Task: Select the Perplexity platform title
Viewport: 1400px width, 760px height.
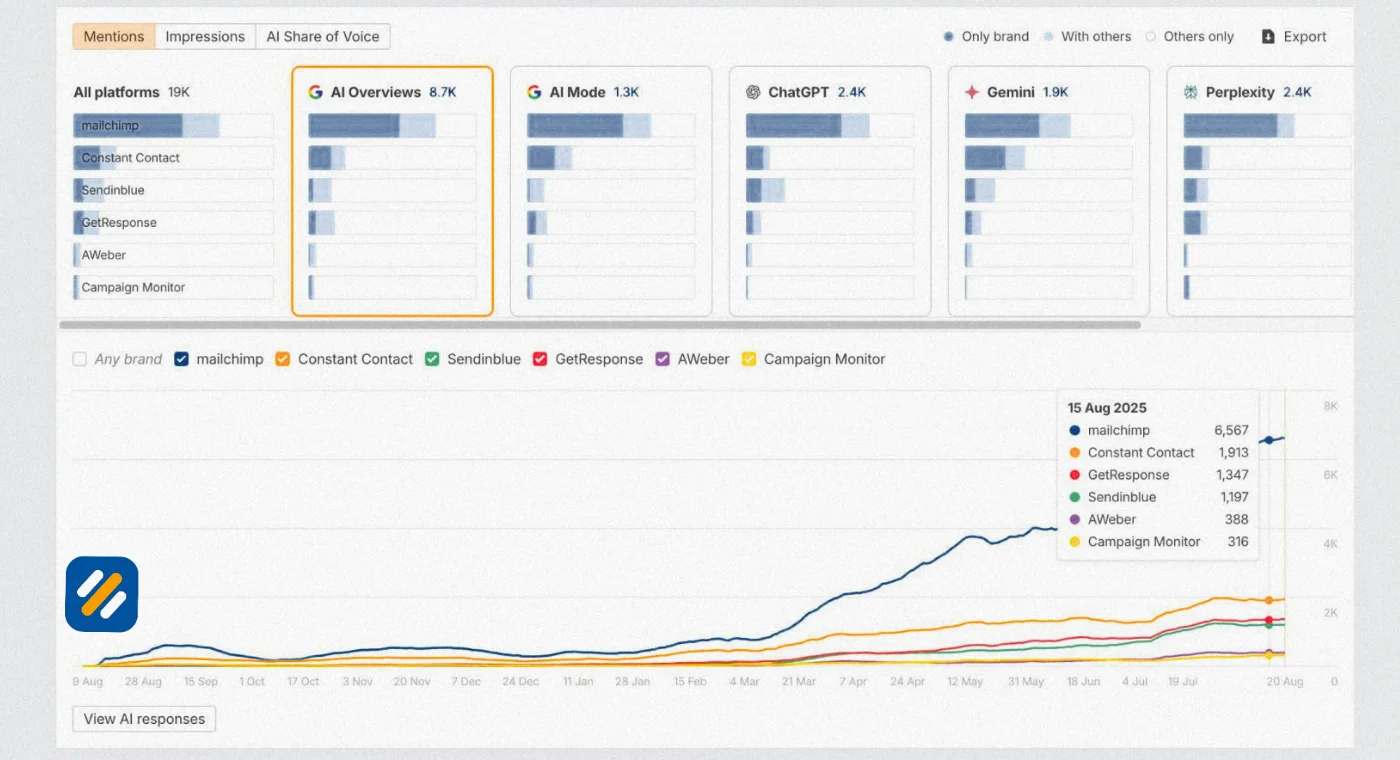Action: pos(1240,92)
